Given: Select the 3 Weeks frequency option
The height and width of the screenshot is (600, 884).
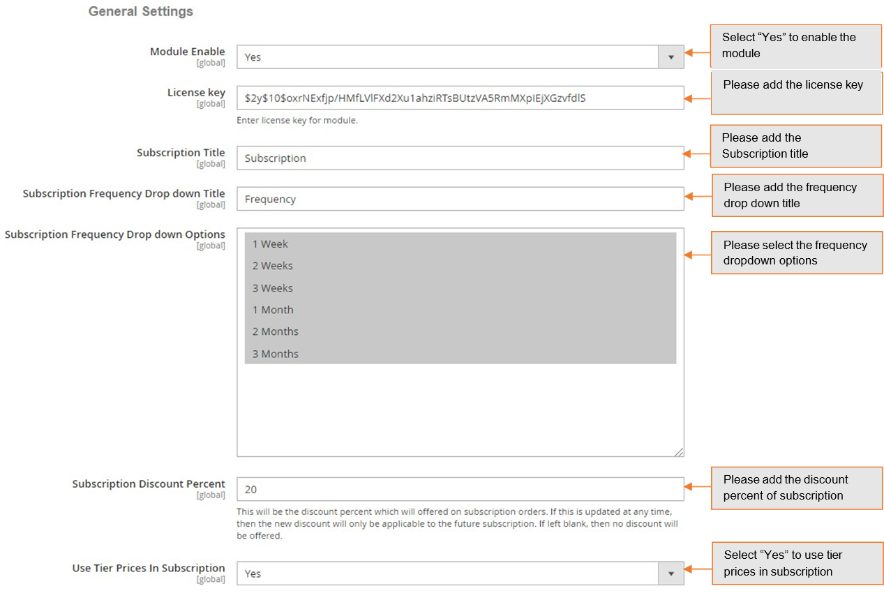Looking at the screenshot, I should pos(460,288).
